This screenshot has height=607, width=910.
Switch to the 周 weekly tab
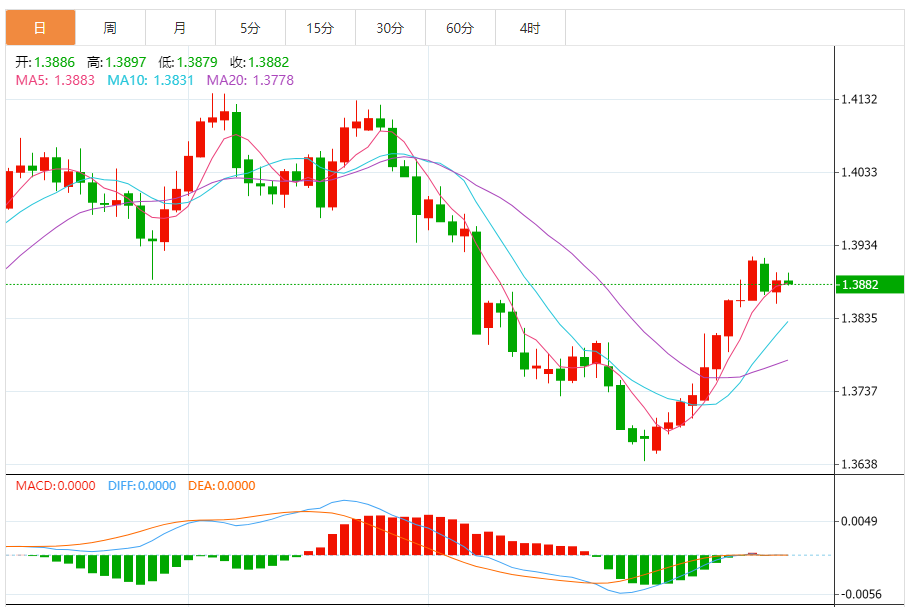110,28
